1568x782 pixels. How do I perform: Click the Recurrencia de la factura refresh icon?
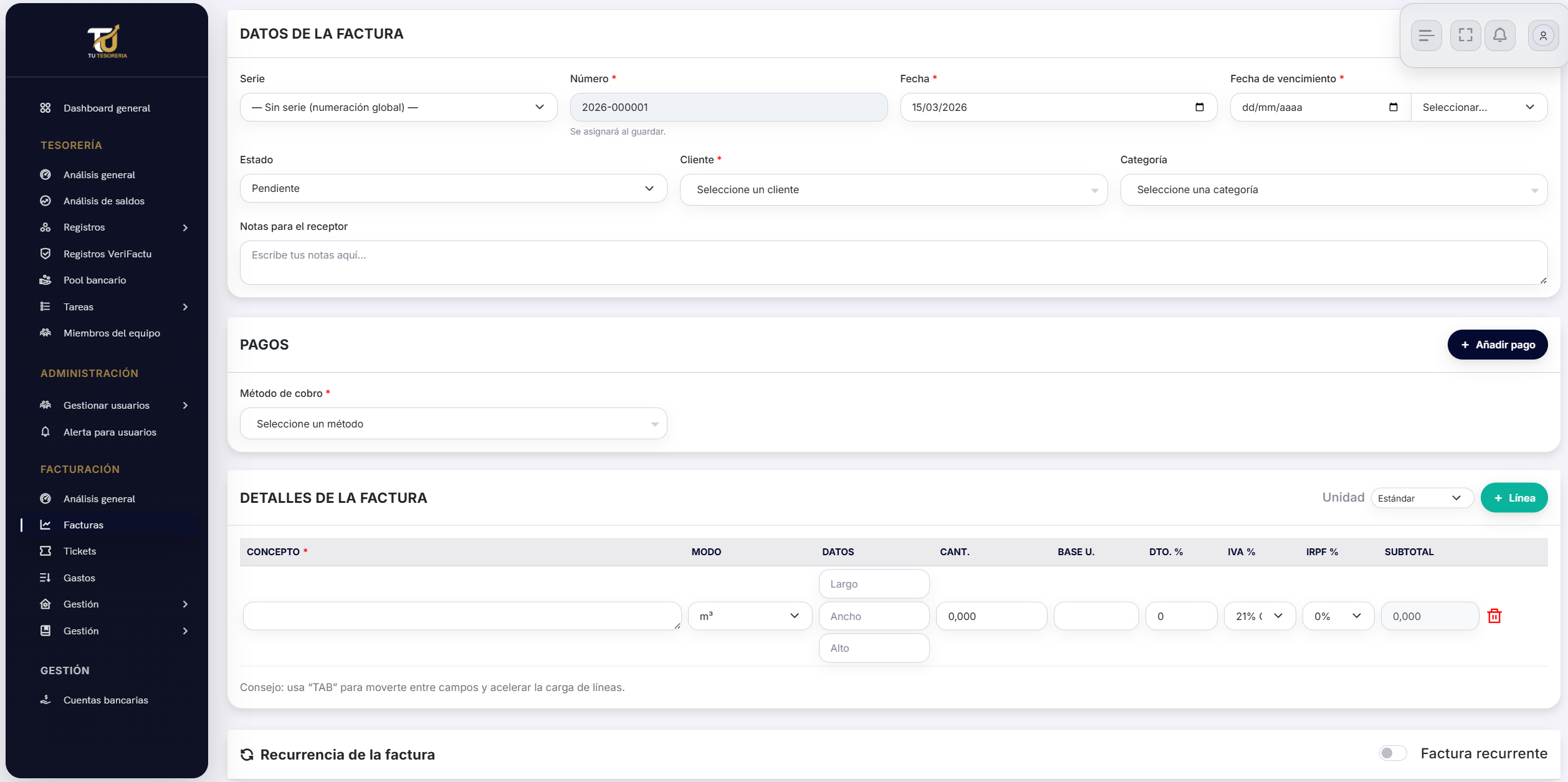click(247, 755)
